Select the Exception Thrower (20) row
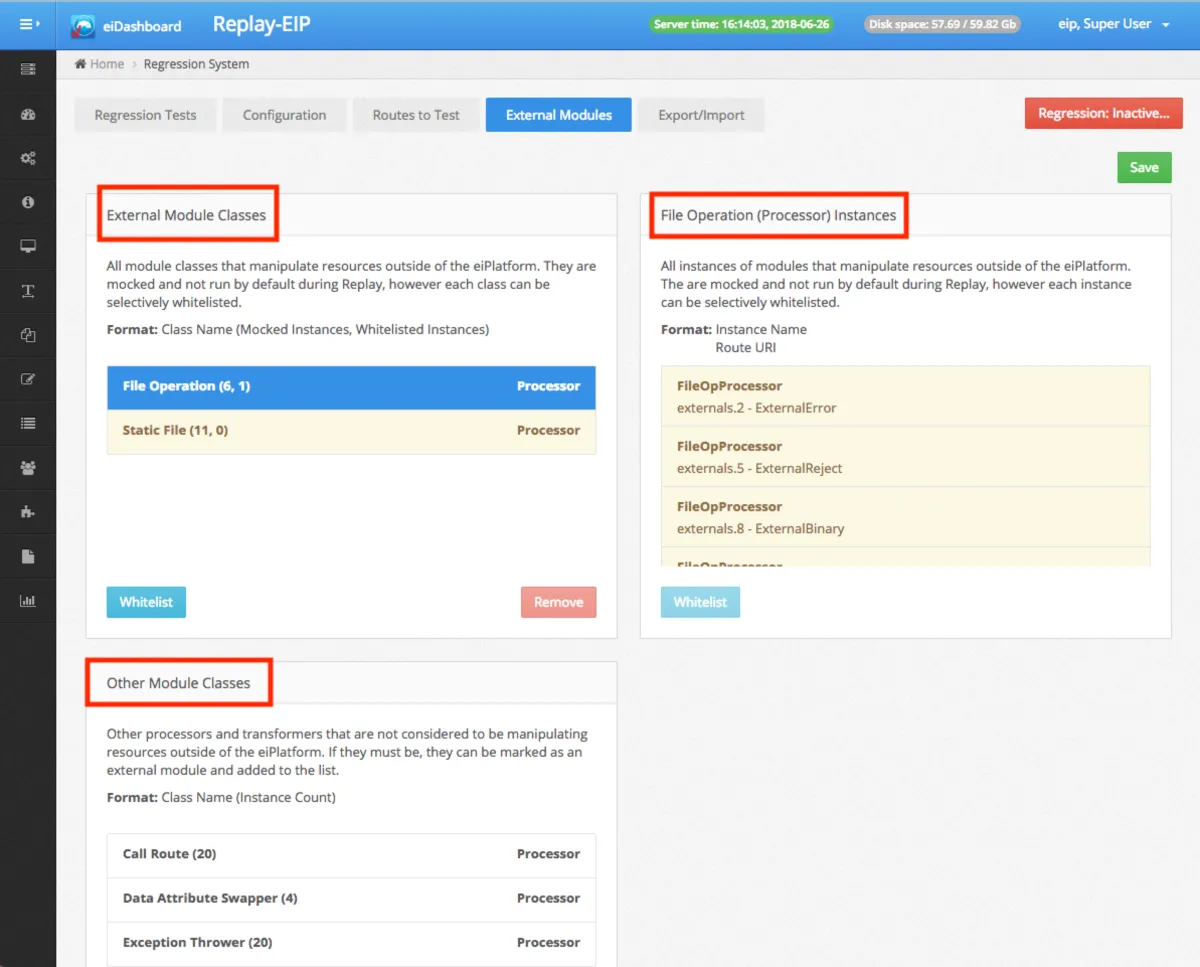Viewport: 1200px width, 967px height. 351,943
